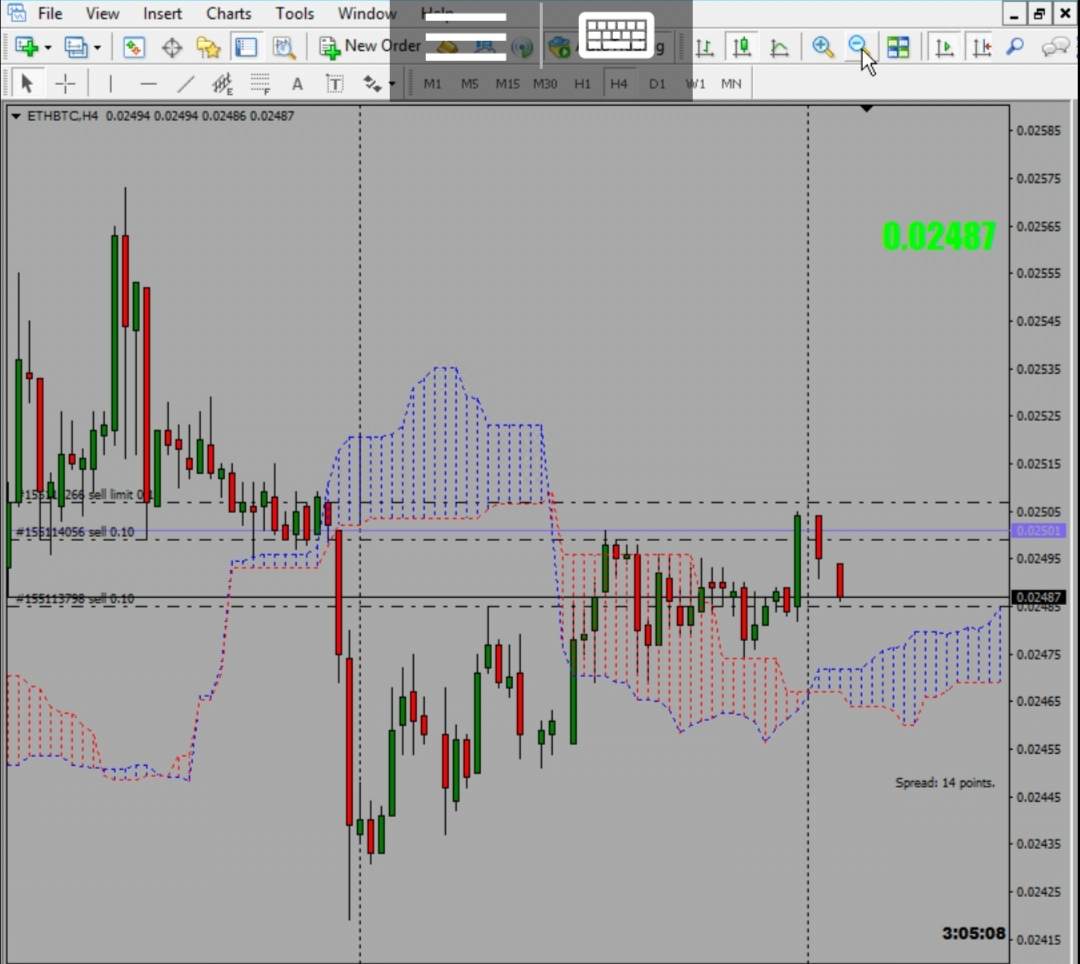Select the Text Label tool

[334, 84]
